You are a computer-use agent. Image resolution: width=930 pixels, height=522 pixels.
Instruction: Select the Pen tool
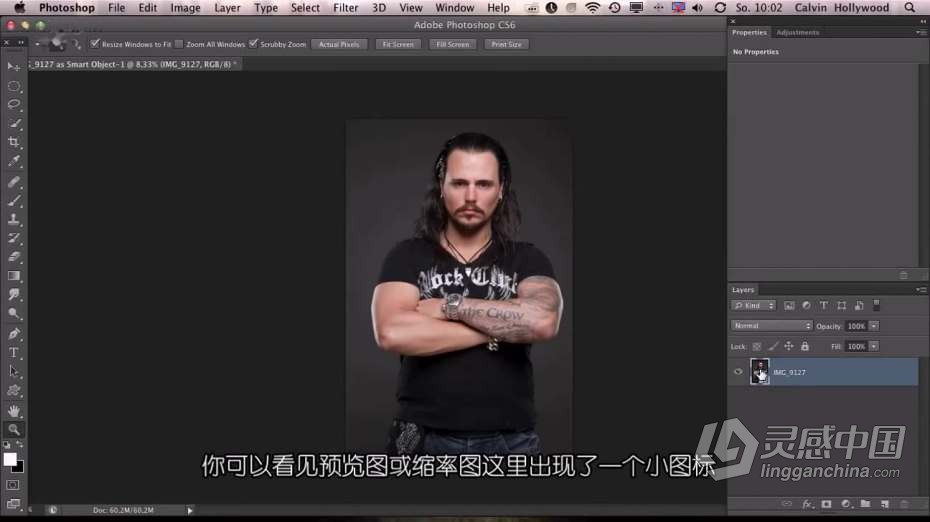14,334
